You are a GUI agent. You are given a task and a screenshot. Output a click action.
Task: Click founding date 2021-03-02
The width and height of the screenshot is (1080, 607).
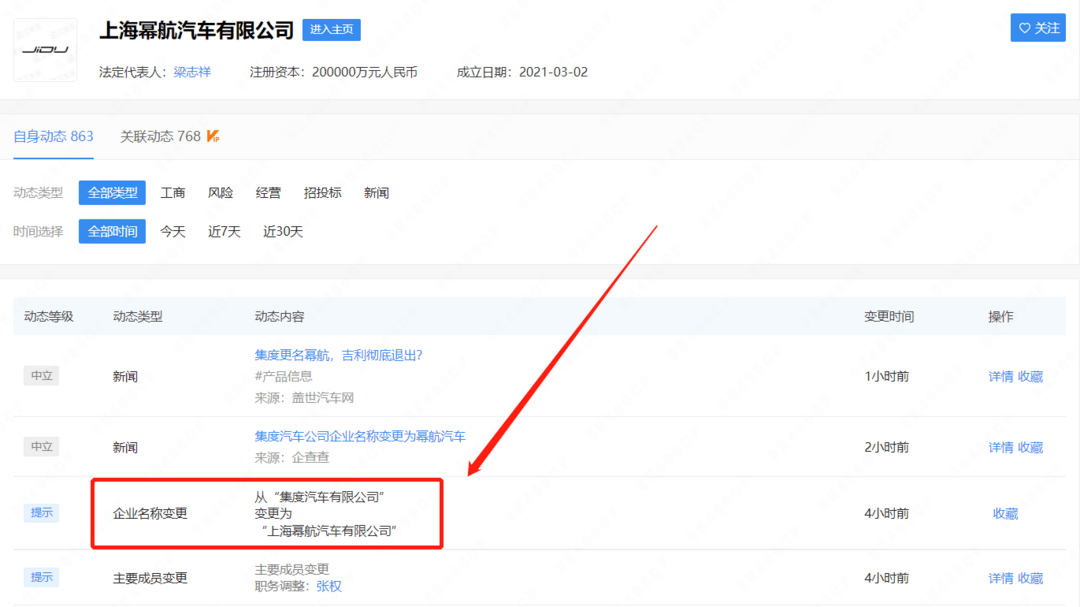pyautogui.click(x=553, y=72)
